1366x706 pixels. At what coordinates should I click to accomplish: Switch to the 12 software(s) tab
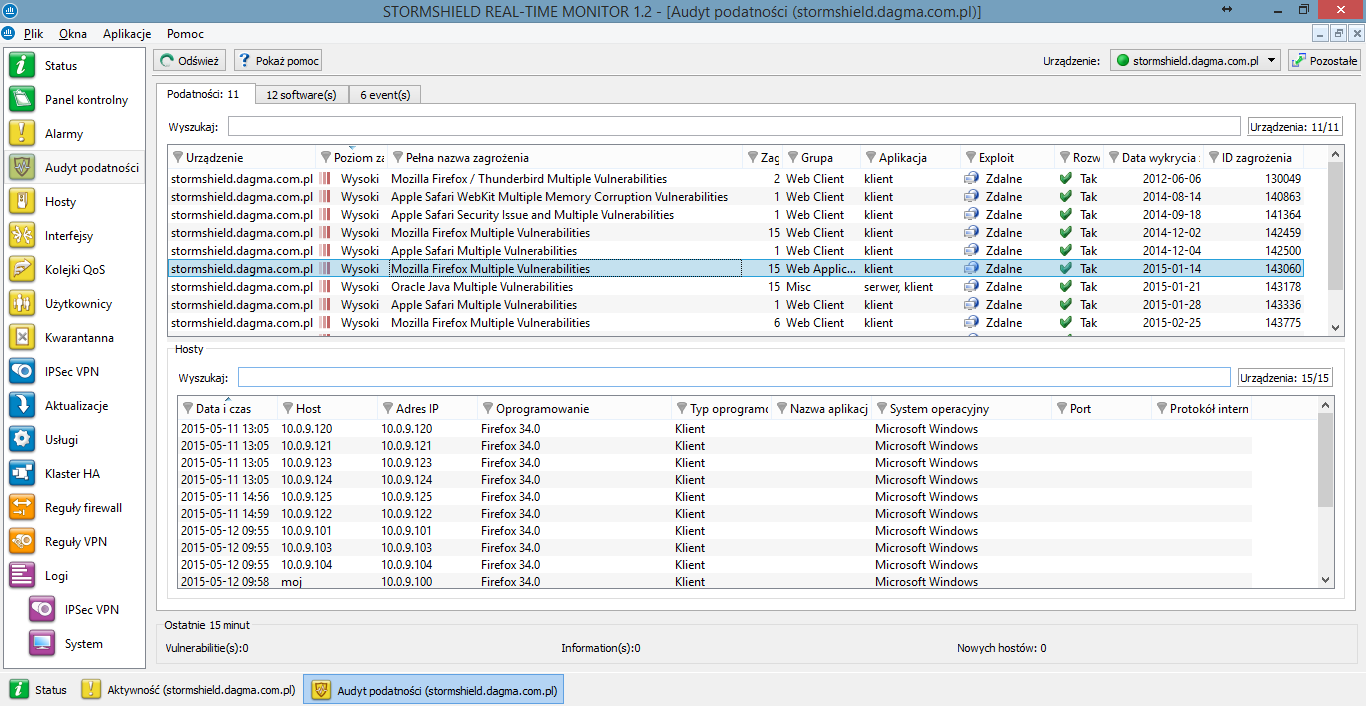(x=301, y=95)
